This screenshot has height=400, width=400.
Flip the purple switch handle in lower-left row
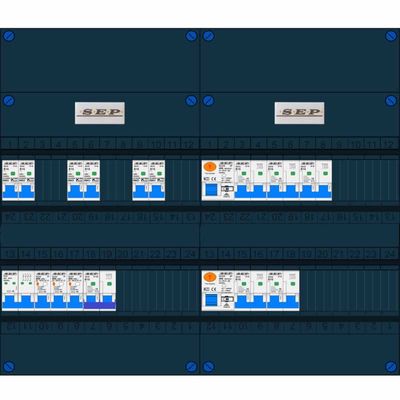pyautogui.click(x=99, y=305)
